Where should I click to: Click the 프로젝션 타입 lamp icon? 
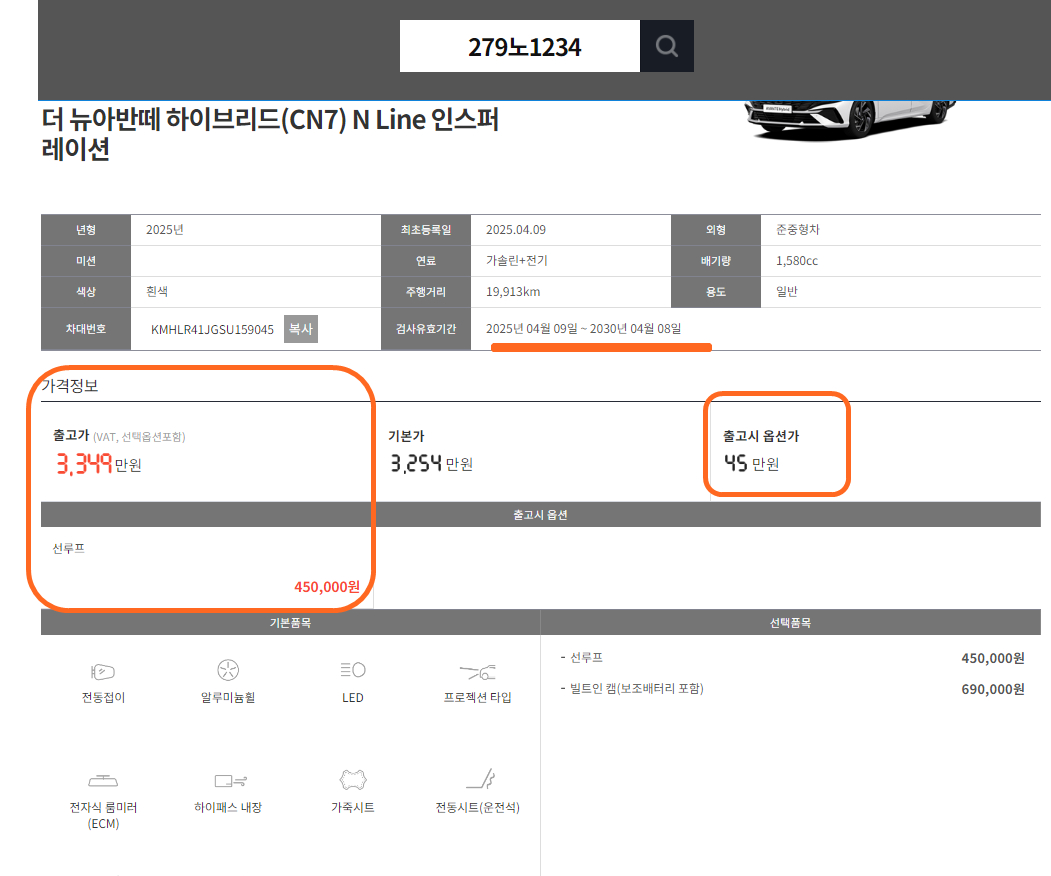pyautogui.click(x=477, y=671)
